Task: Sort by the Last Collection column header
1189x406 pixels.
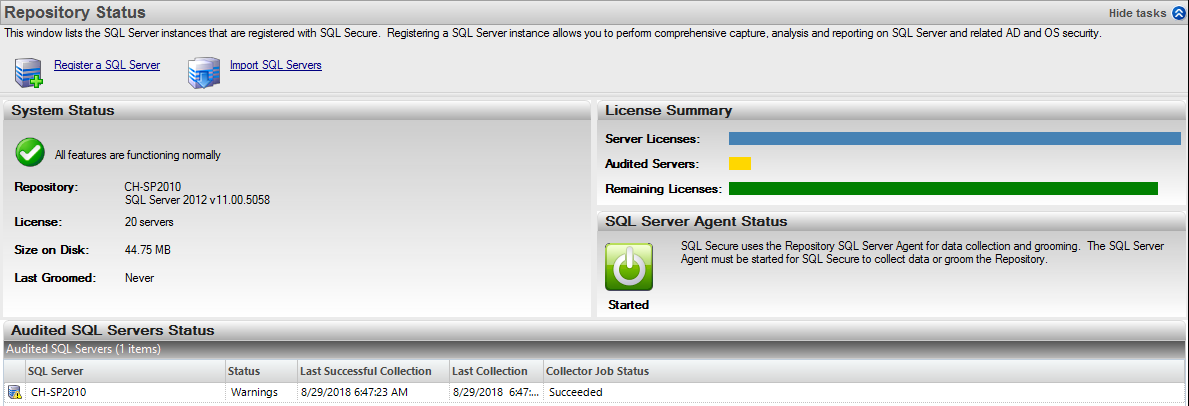Action: pos(490,371)
